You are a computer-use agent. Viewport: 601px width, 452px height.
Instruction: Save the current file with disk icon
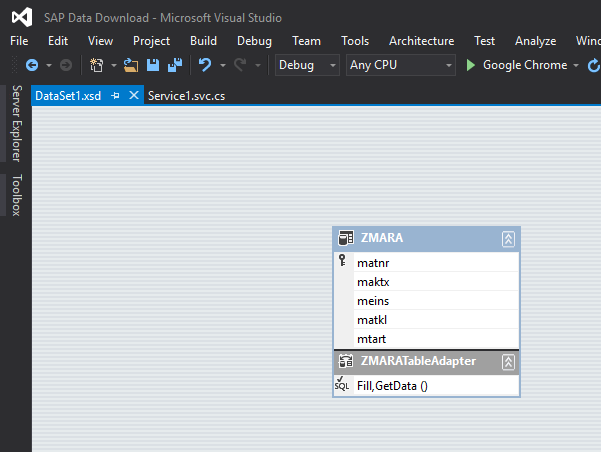(153, 65)
